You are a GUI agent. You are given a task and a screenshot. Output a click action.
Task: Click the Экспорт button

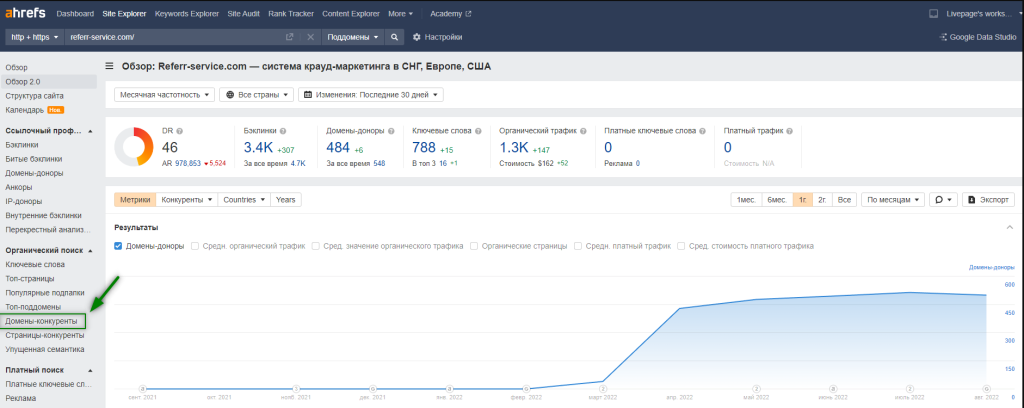tap(988, 200)
